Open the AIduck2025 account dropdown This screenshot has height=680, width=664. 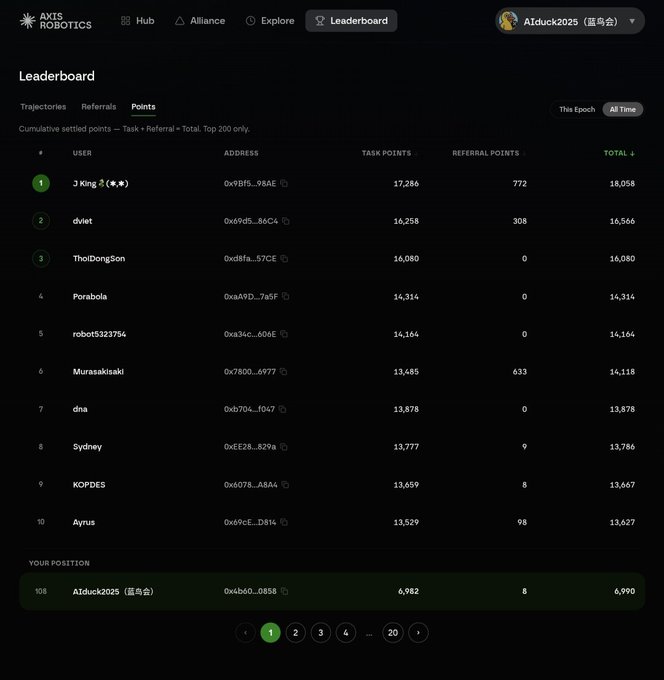coord(570,21)
